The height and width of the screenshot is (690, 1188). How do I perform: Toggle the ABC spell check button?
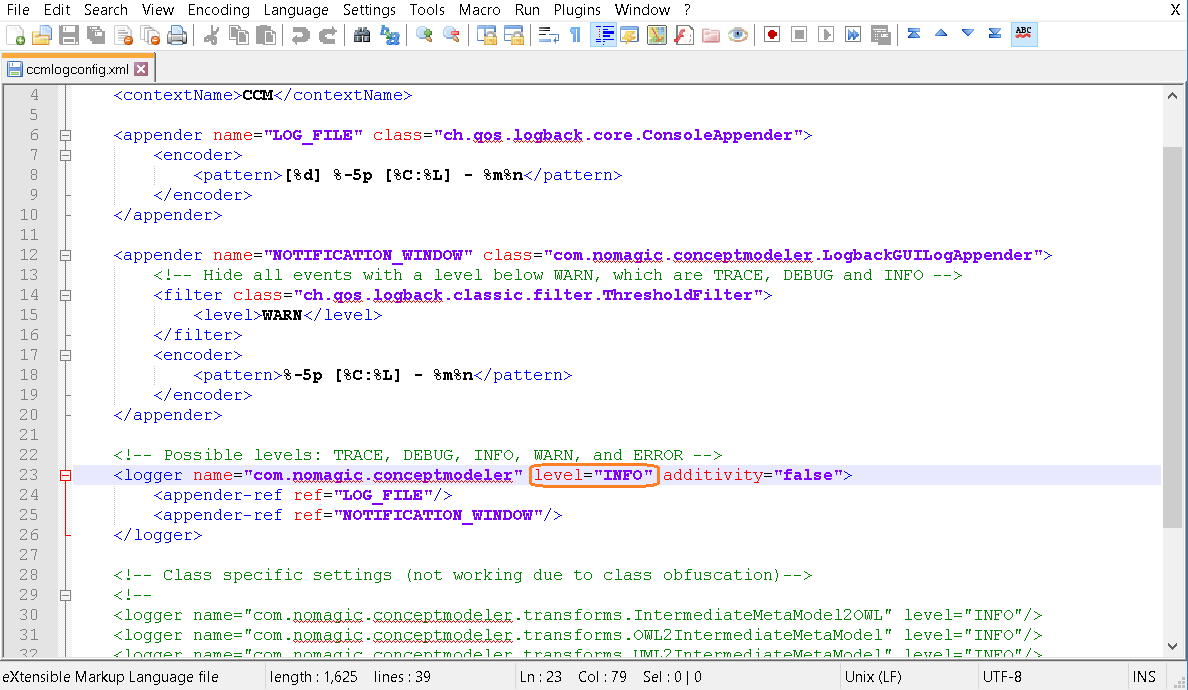click(x=1023, y=35)
